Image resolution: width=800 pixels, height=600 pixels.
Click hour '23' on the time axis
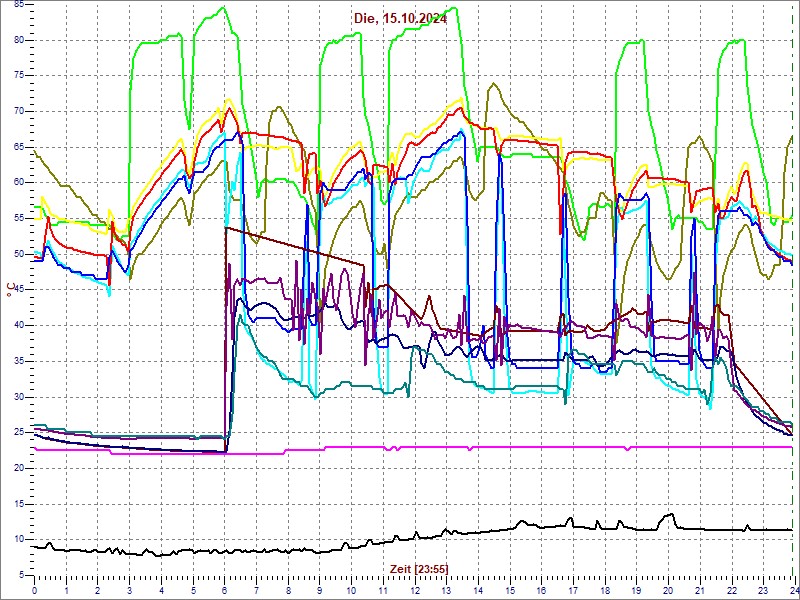[764, 590]
